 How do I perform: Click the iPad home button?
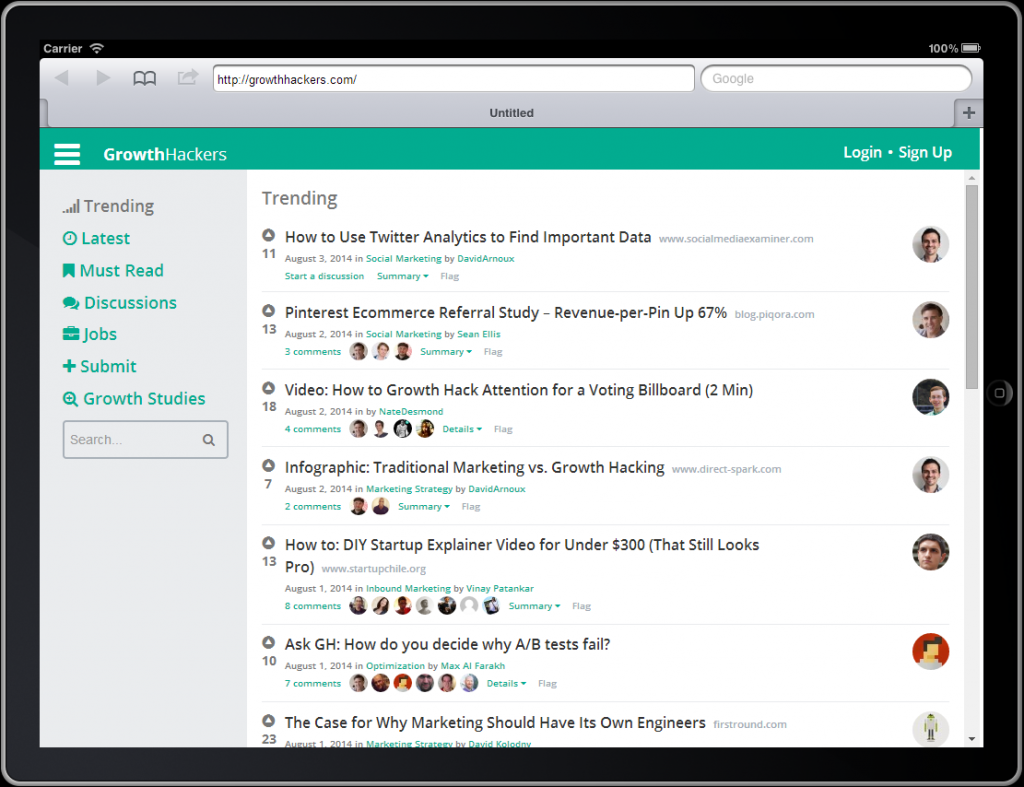999,393
